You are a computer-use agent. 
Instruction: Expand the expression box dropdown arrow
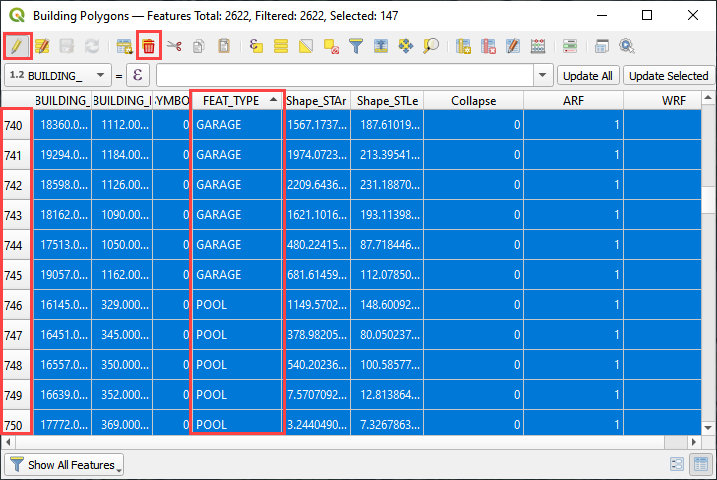(x=543, y=75)
